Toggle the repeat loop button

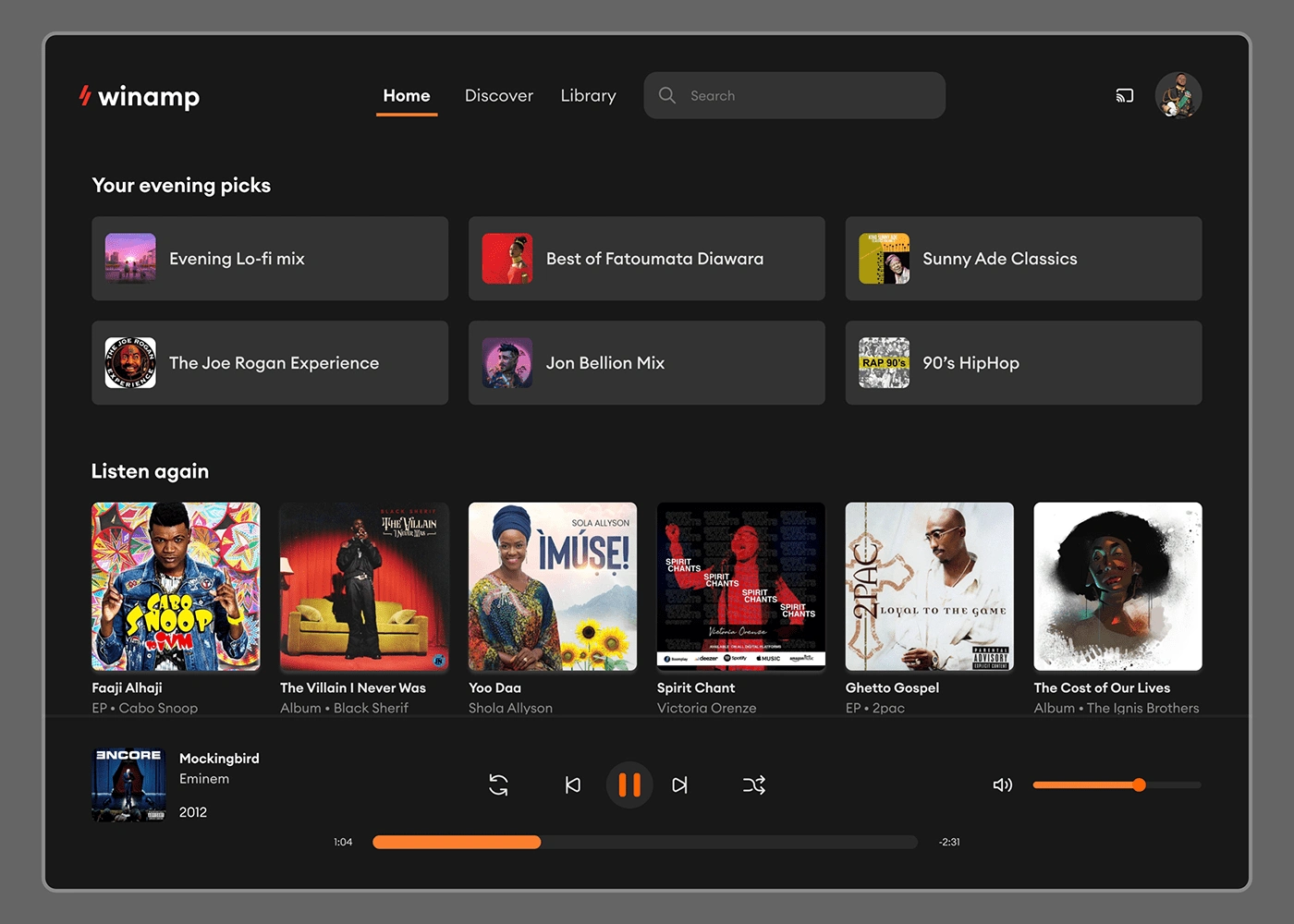coord(498,785)
